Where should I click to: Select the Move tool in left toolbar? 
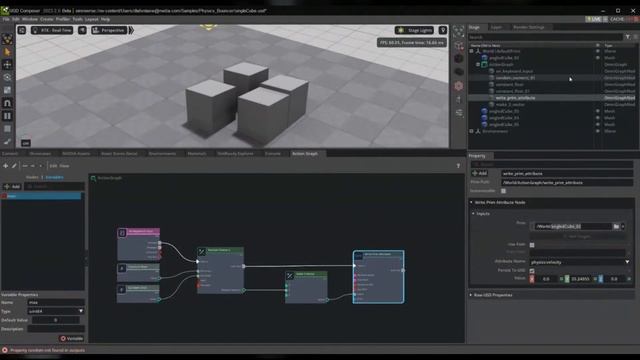[7, 64]
